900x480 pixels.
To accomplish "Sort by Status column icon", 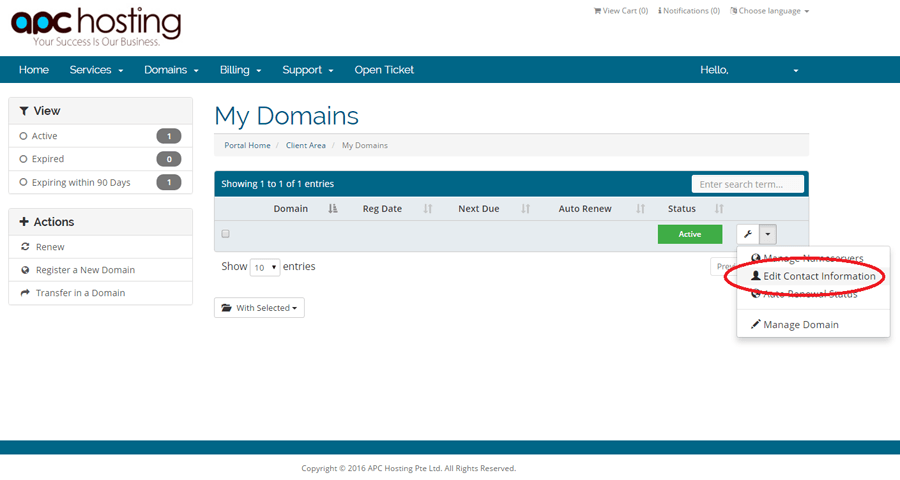I will tap(719, 209).
